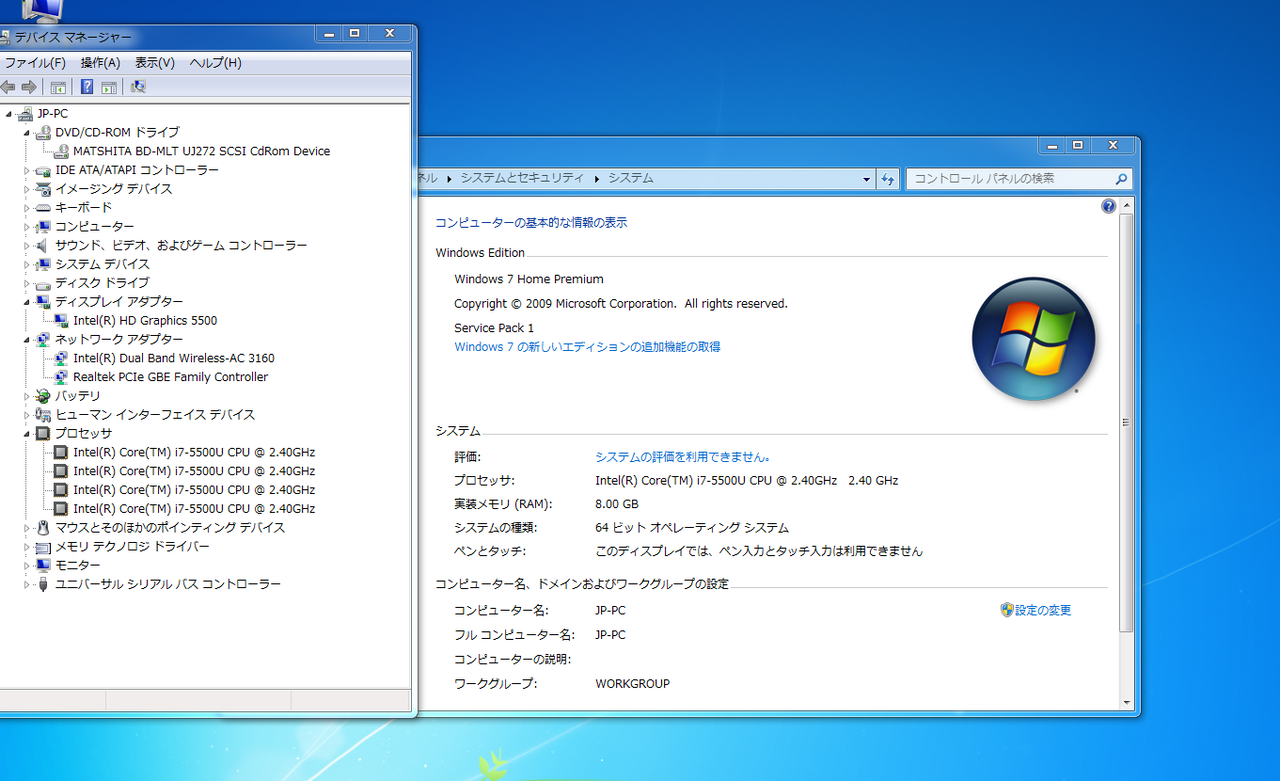Open the 表示(V) menu

[x=155, y=63]
